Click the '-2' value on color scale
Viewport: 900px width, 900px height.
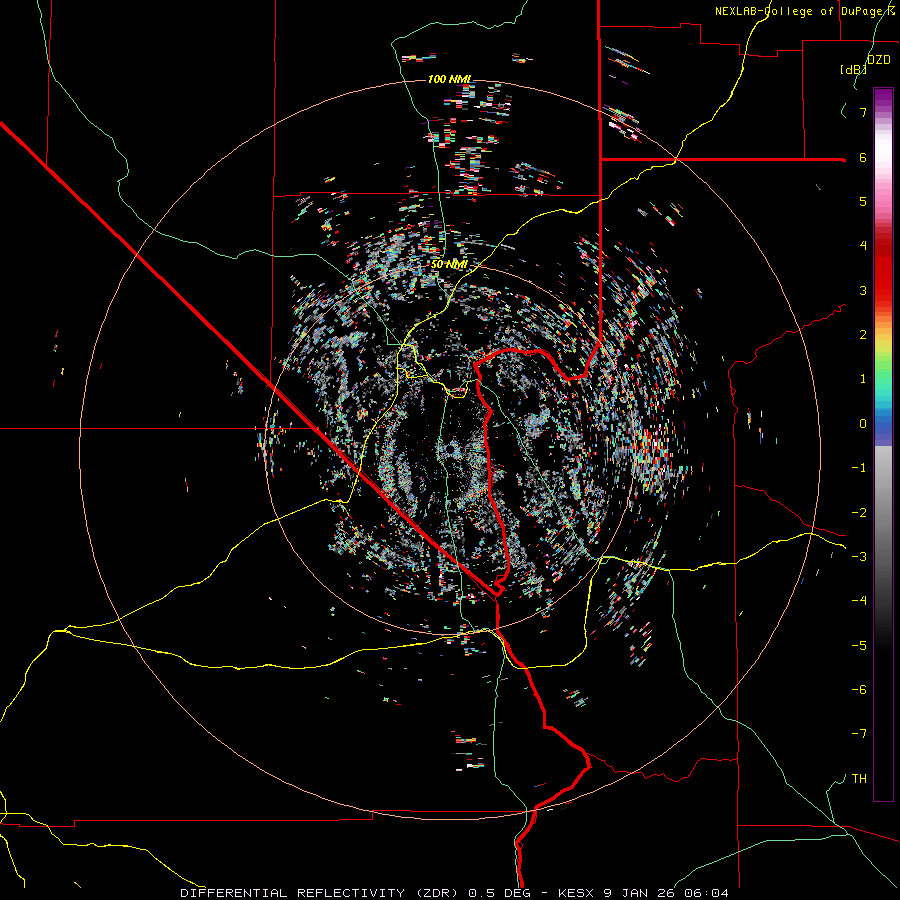coord(859,512)
